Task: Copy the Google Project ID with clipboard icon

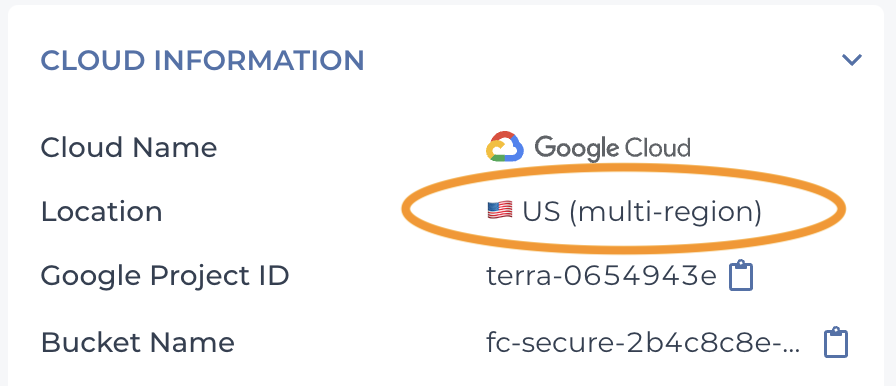Action: pyautogui.click(x=741, y=275)
